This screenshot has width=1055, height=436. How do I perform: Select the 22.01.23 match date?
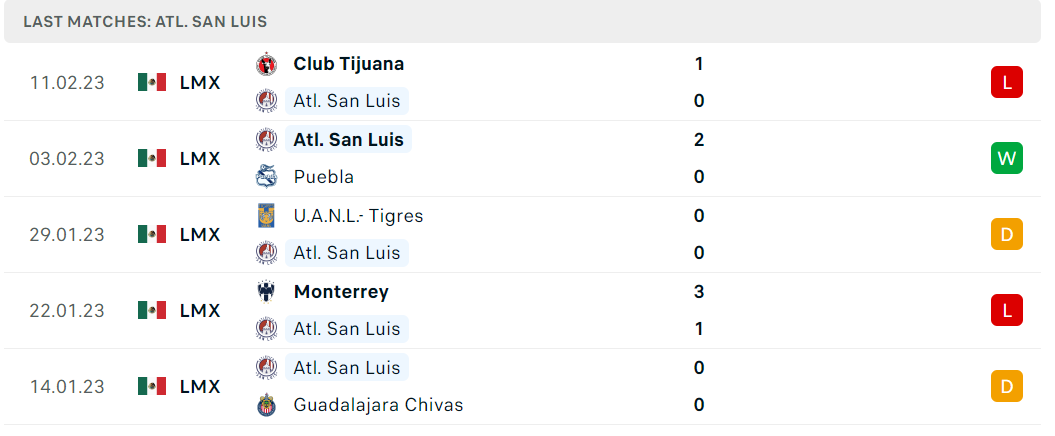67,311
